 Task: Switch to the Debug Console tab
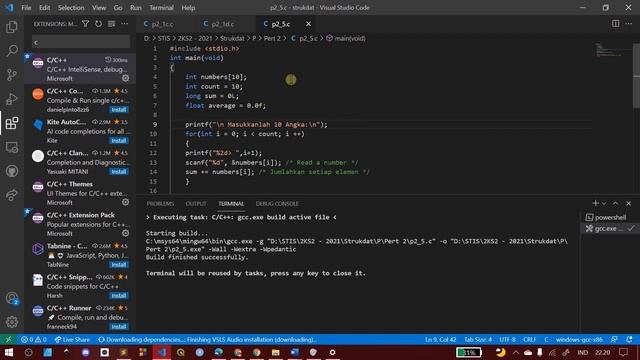point(277,203)
